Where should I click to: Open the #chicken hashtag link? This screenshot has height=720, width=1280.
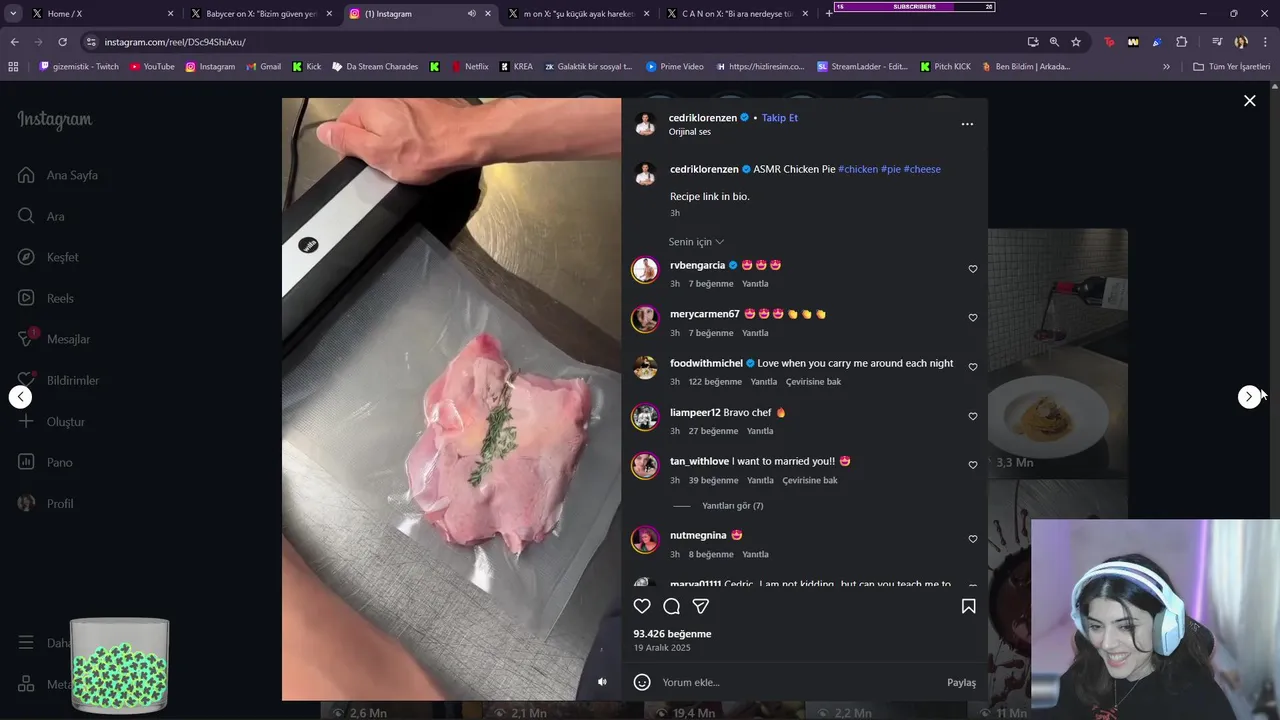(858, 169)
